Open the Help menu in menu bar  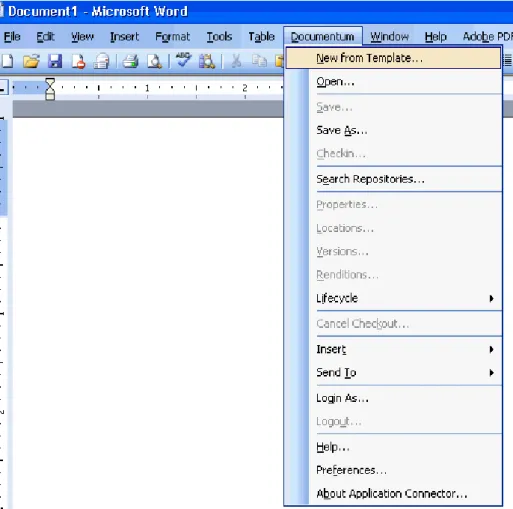point(435,36)
